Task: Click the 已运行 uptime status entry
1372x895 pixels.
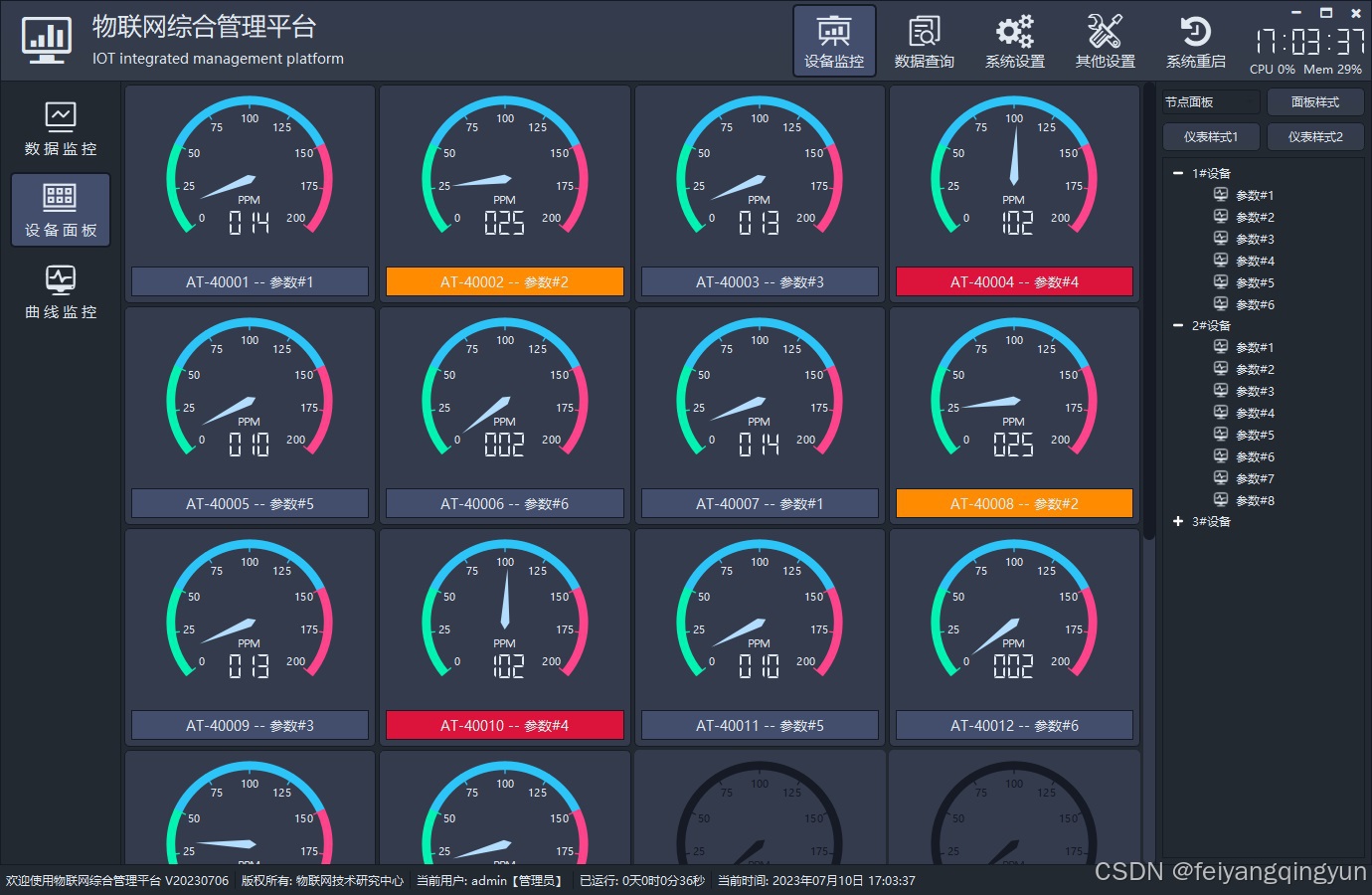Action: 642,880
